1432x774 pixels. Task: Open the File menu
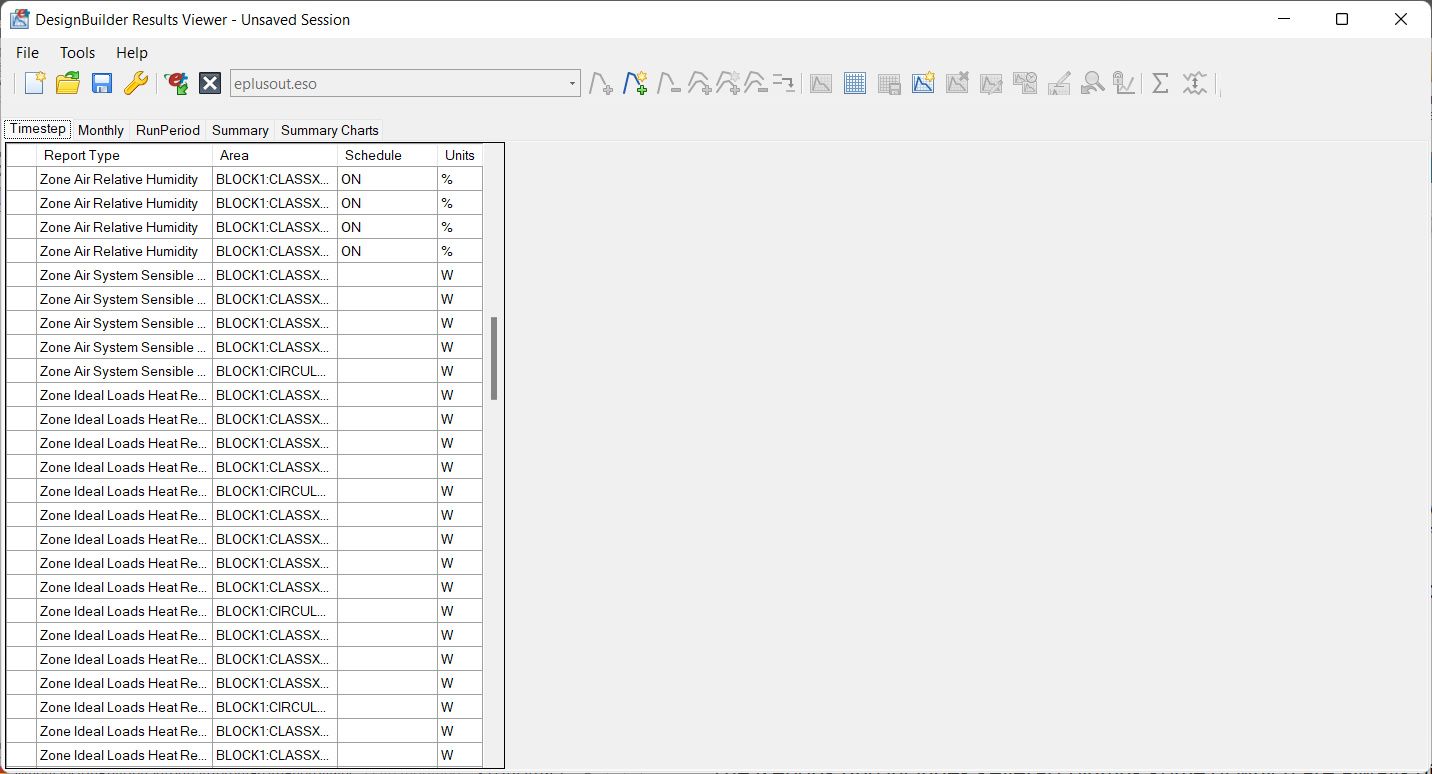27,53
